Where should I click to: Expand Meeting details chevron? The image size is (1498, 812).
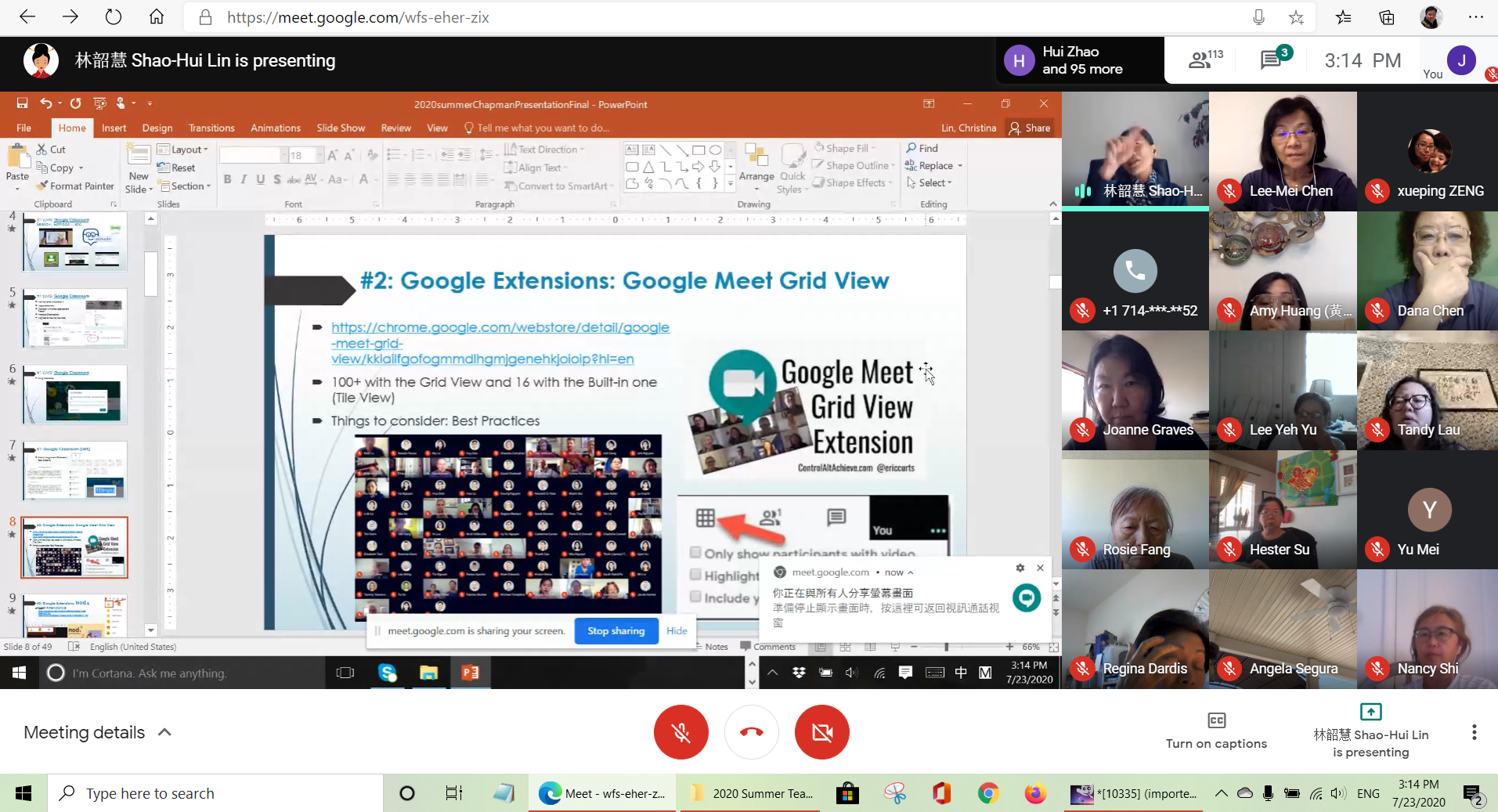165,732
